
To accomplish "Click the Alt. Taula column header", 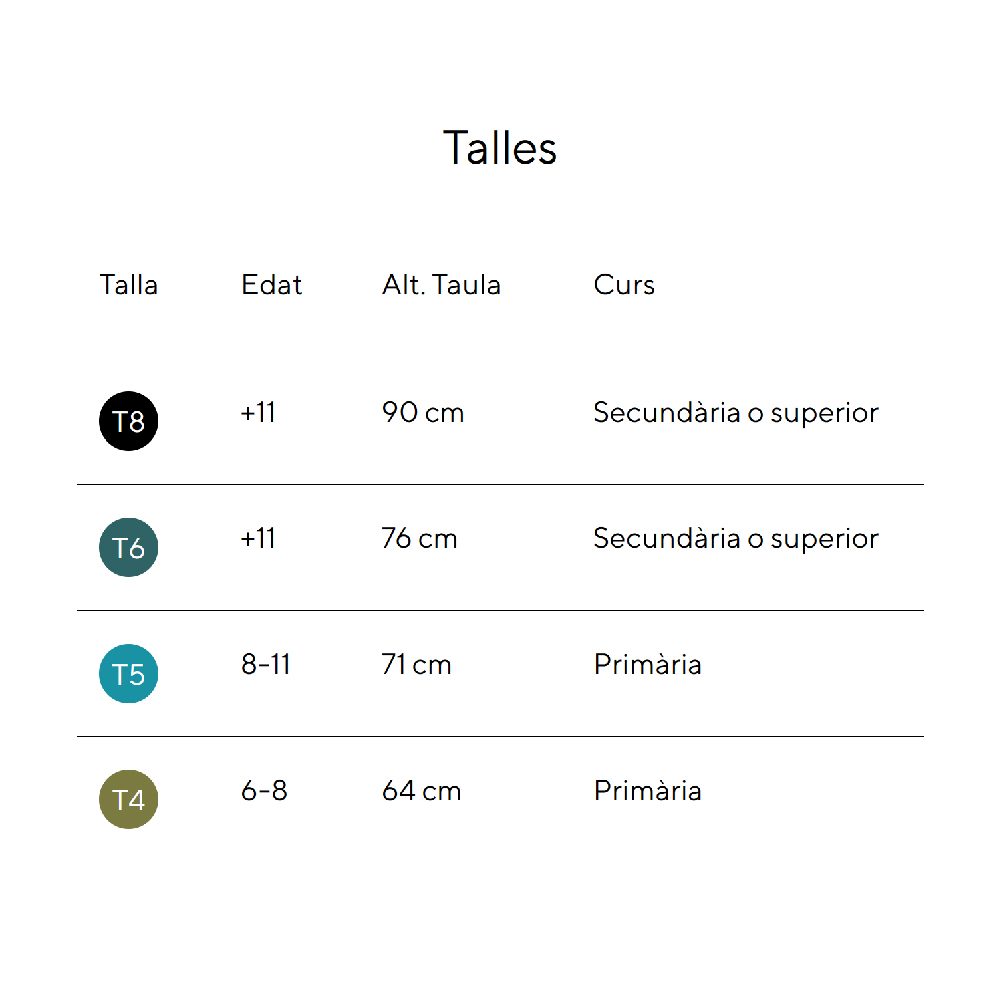I will pyautogui.click(x=441, y=285).
